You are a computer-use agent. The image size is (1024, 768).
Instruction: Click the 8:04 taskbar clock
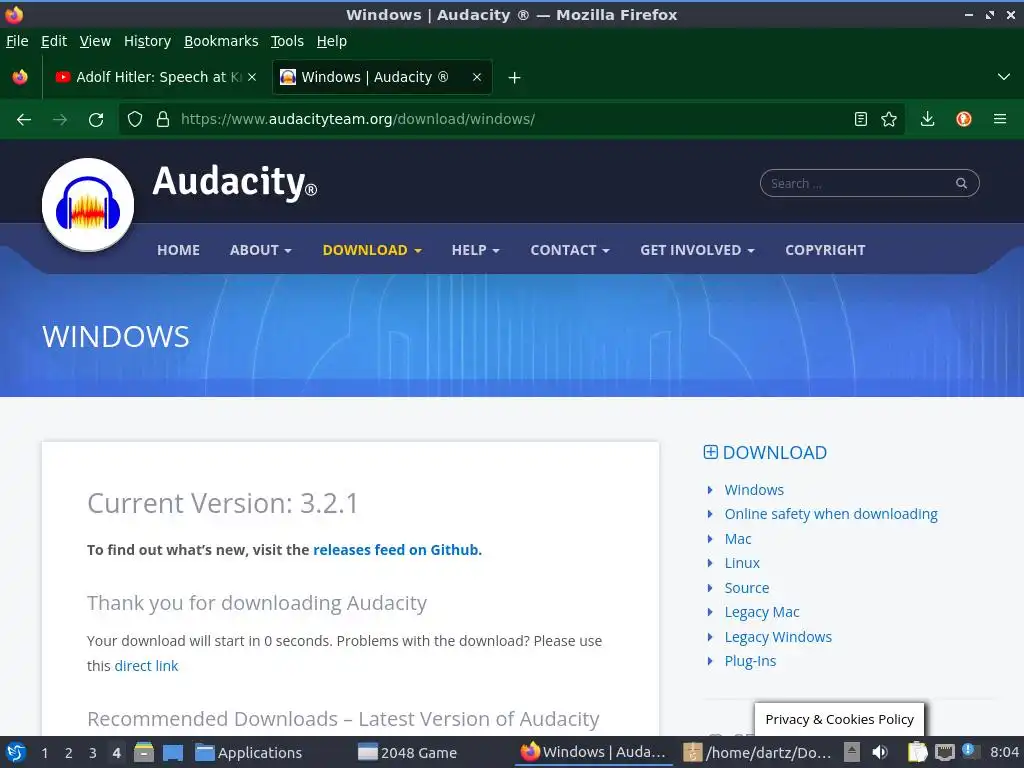click(x=1004, y=752)
